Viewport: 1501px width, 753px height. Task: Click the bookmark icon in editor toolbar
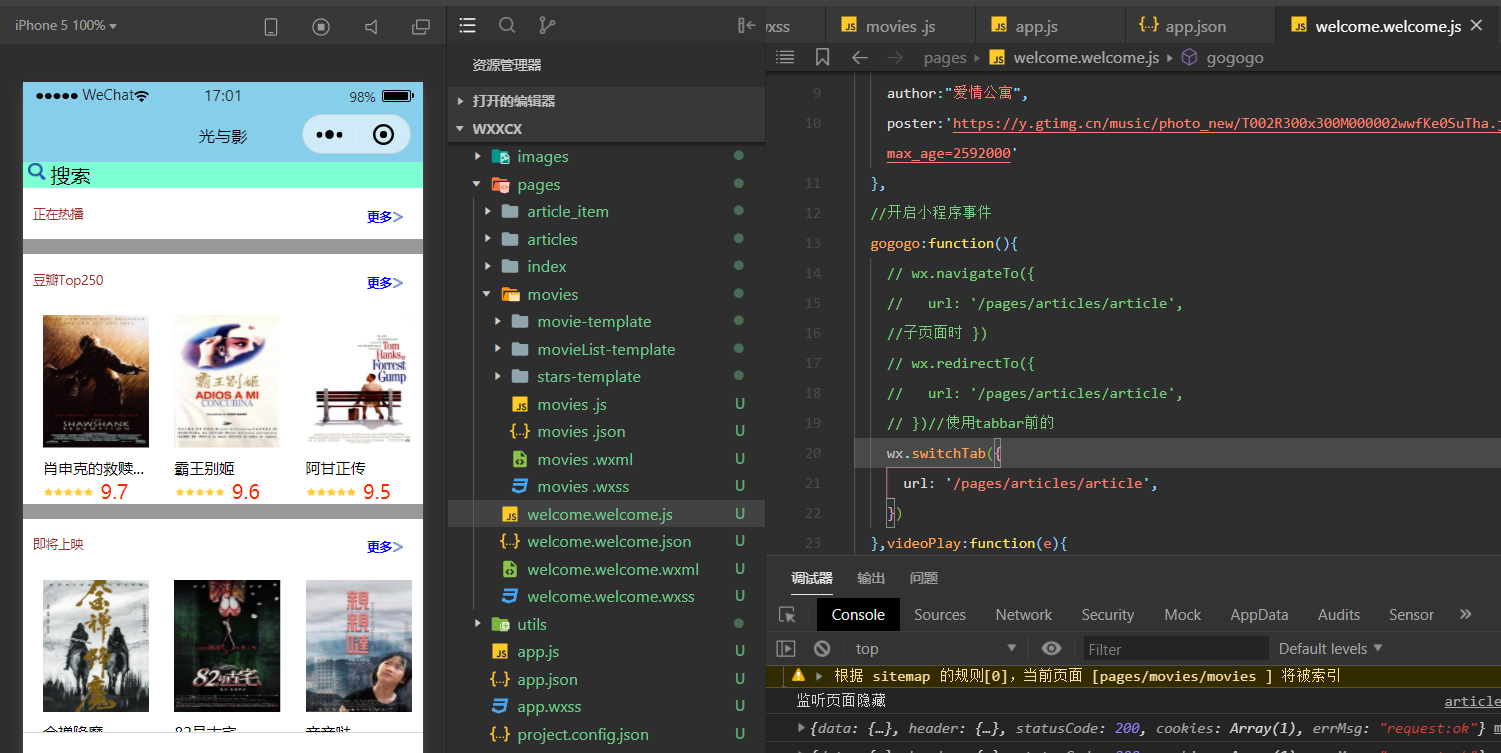point(822,57)
